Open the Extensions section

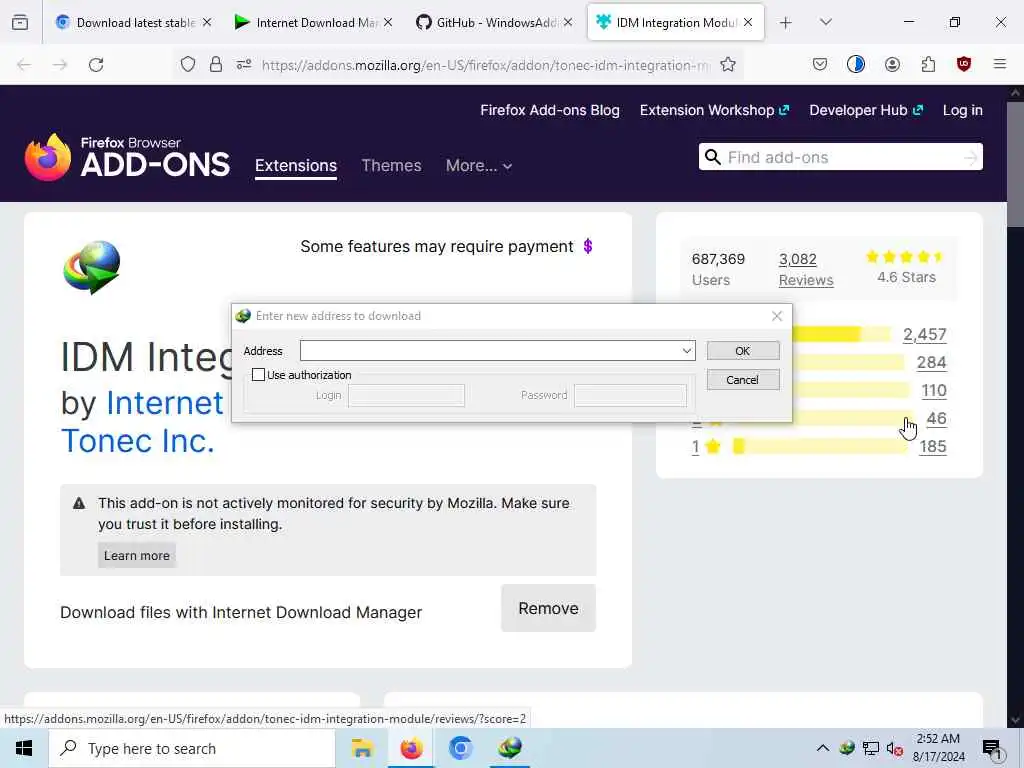point(296,166)
